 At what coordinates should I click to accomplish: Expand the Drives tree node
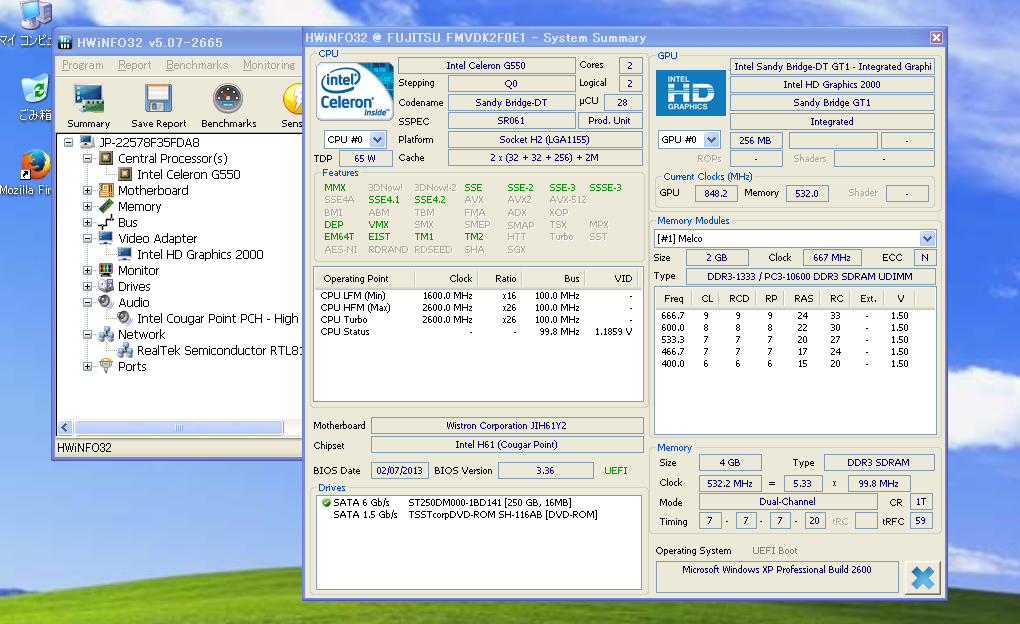tap(87, 286)
